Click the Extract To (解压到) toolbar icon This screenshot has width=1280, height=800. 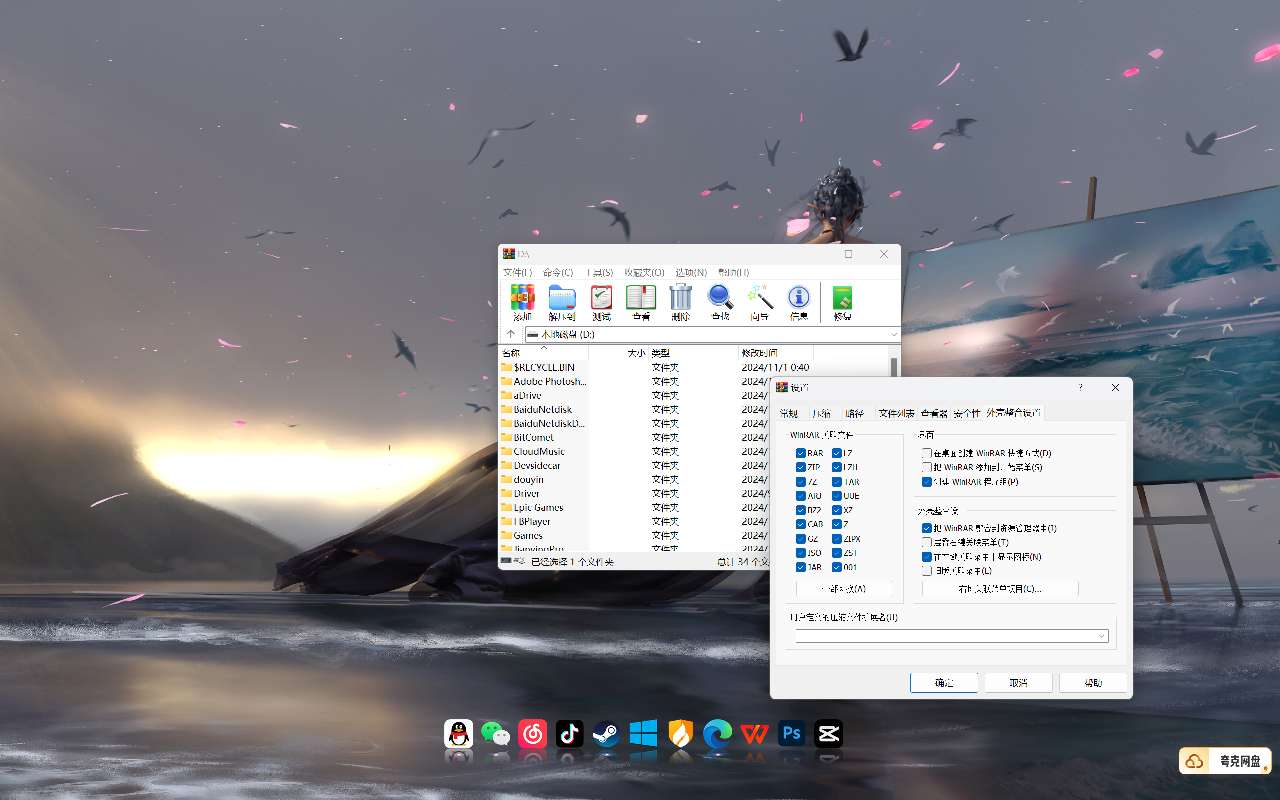562,302
